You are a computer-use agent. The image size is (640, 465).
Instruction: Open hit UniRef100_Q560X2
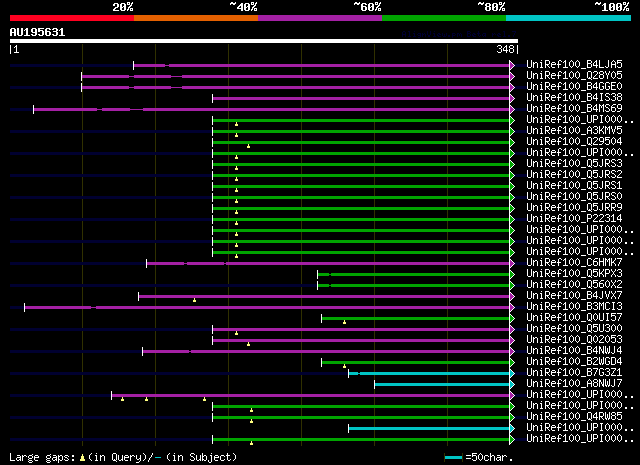point(574,285)
